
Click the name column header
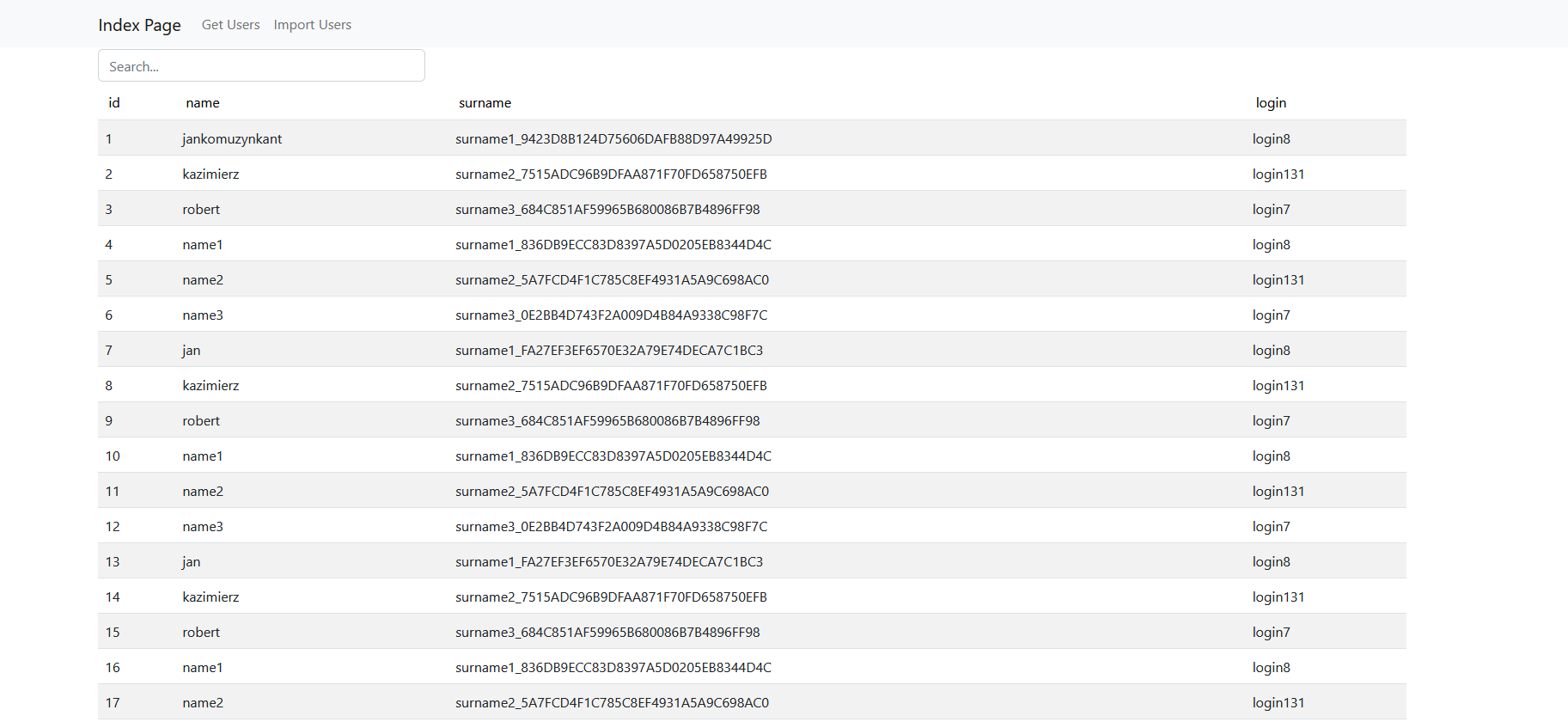pos(203,103)
